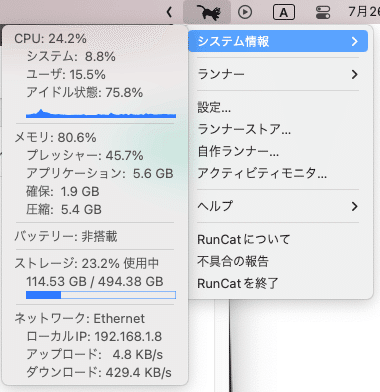Expand the ヘルプ submenu chevron
Screen dimensions: 380x392
pos(354,206)
